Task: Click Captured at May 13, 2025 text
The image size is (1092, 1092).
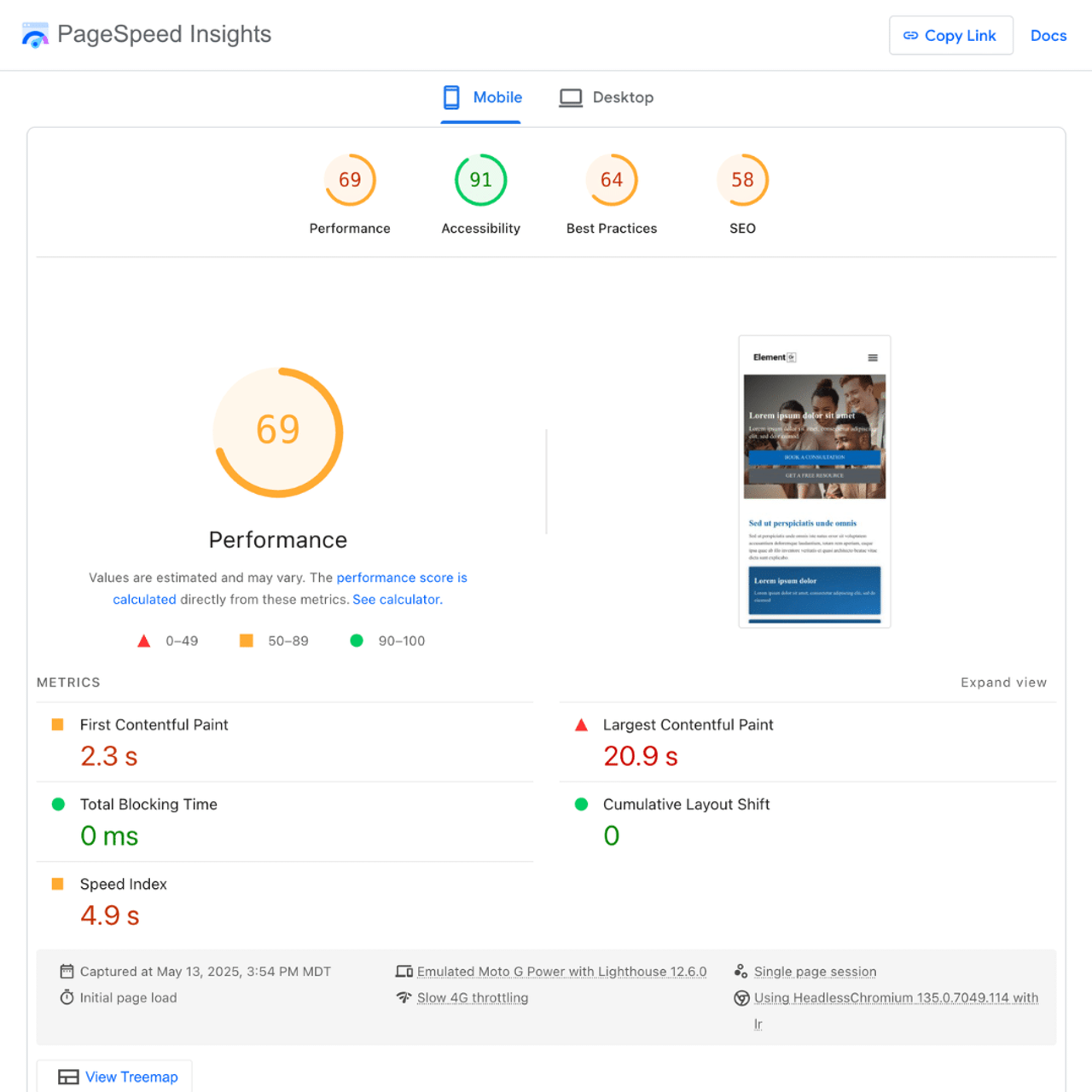Action: point(205,972)
